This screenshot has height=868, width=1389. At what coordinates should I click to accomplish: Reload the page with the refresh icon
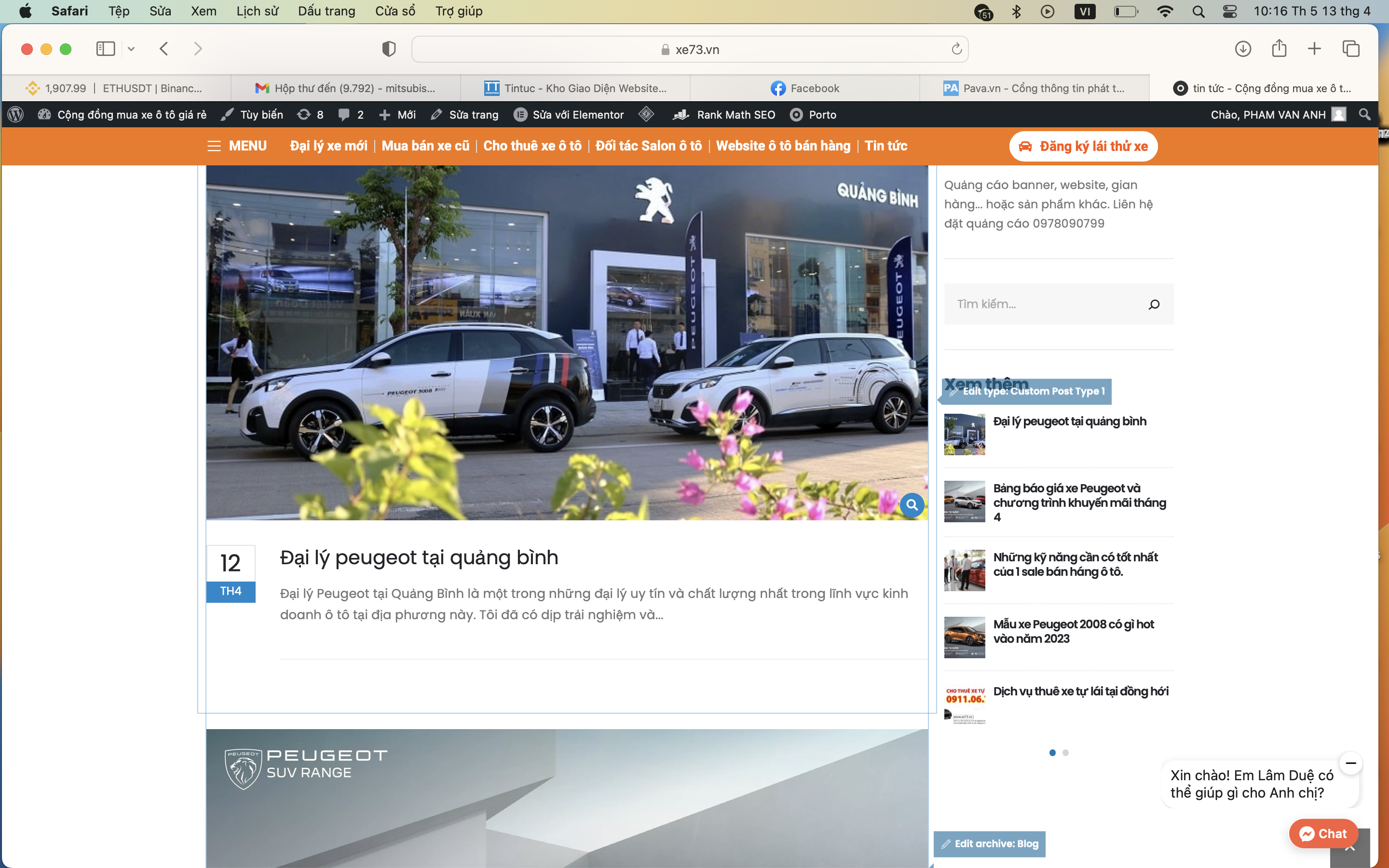[956, 49]
